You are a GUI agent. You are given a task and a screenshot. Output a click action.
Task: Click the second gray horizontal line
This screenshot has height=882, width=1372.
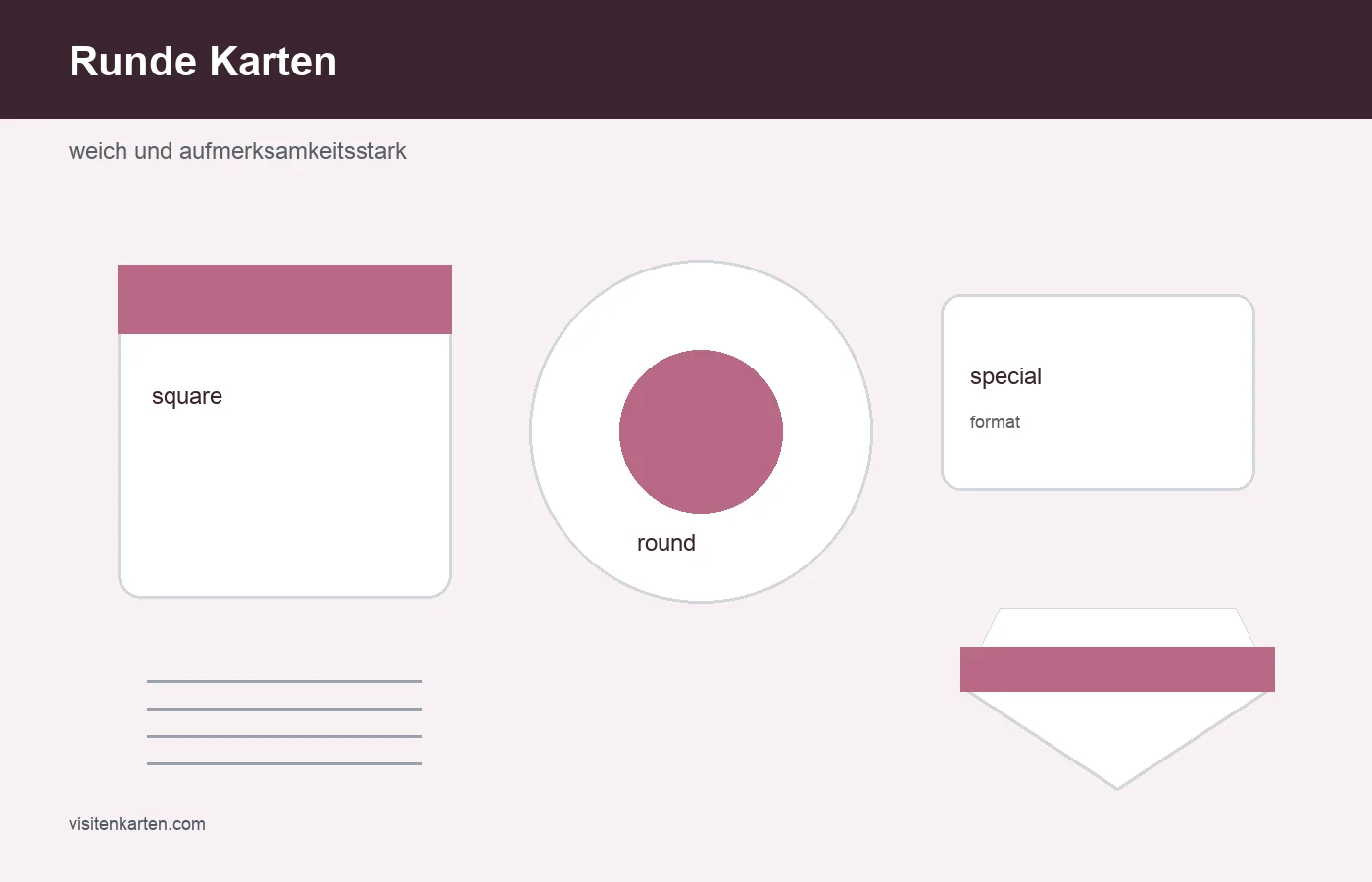click(284, 709)
